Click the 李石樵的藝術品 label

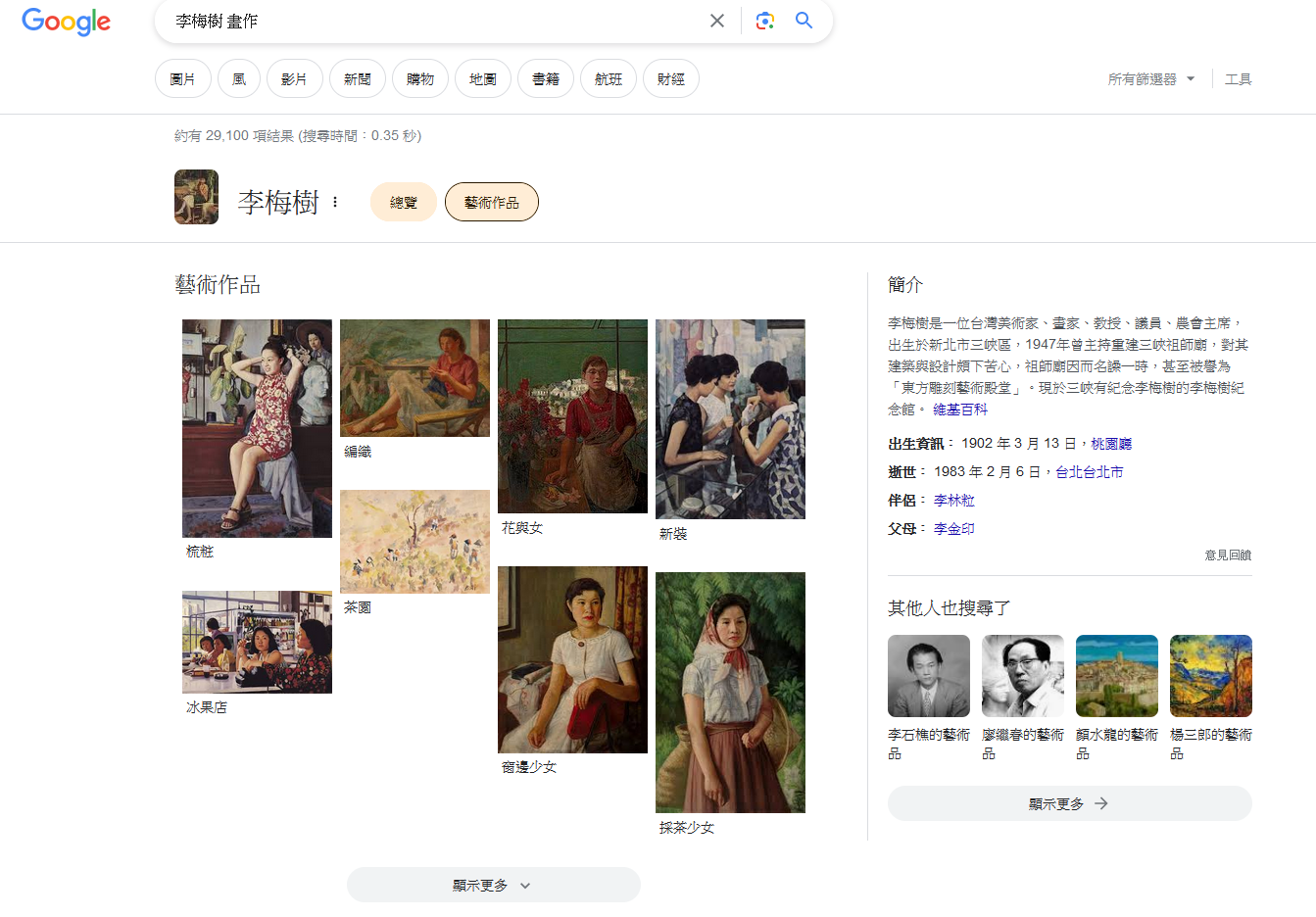point(929,744)
